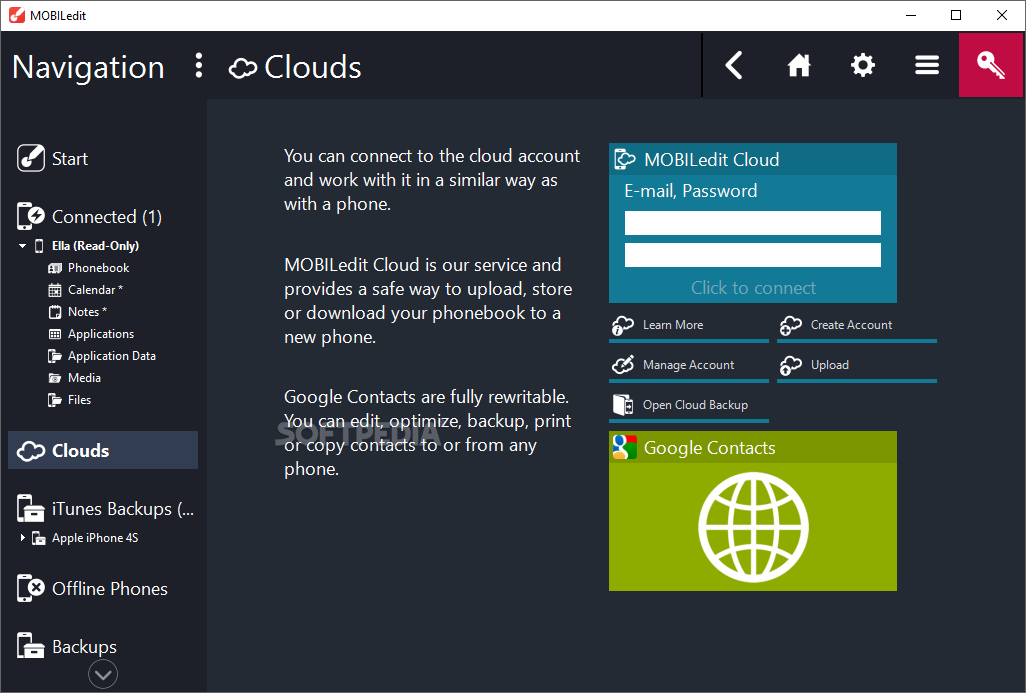Open the Navigation three-dots options menu
The height and width of the screenshot is (693, 1026).
(199, 66)
